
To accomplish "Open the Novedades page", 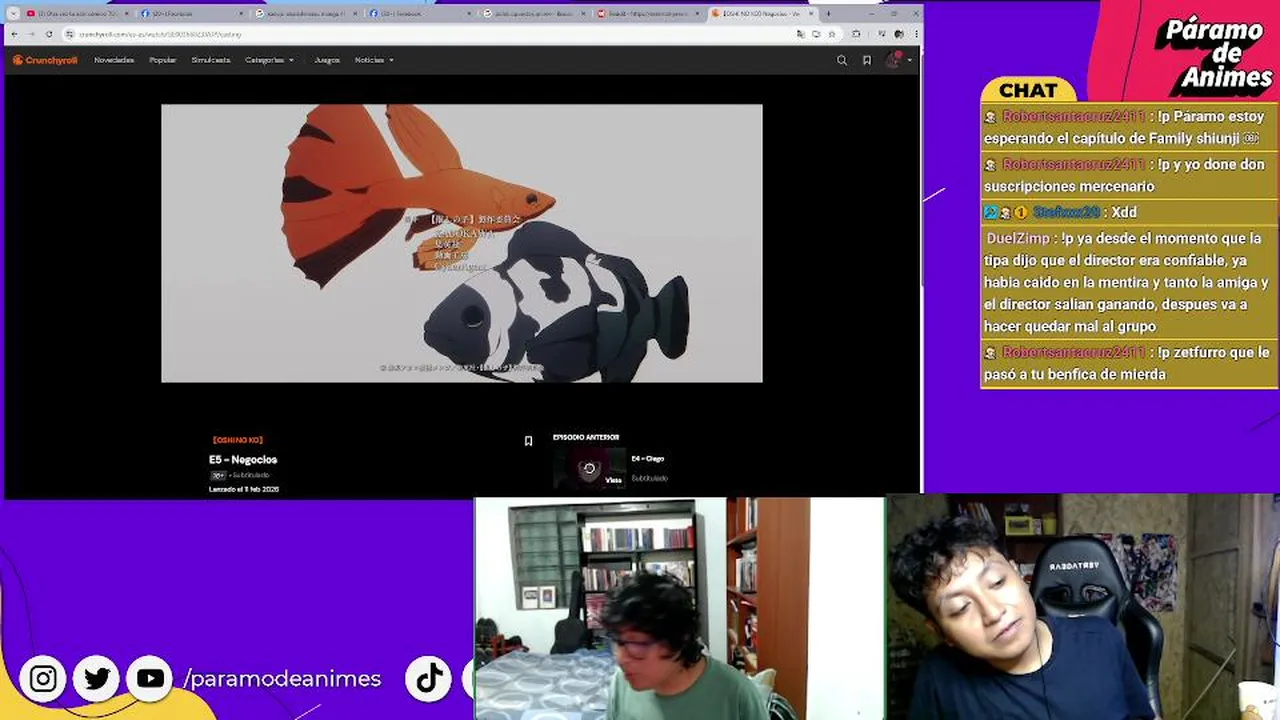I will coord(114,60).
